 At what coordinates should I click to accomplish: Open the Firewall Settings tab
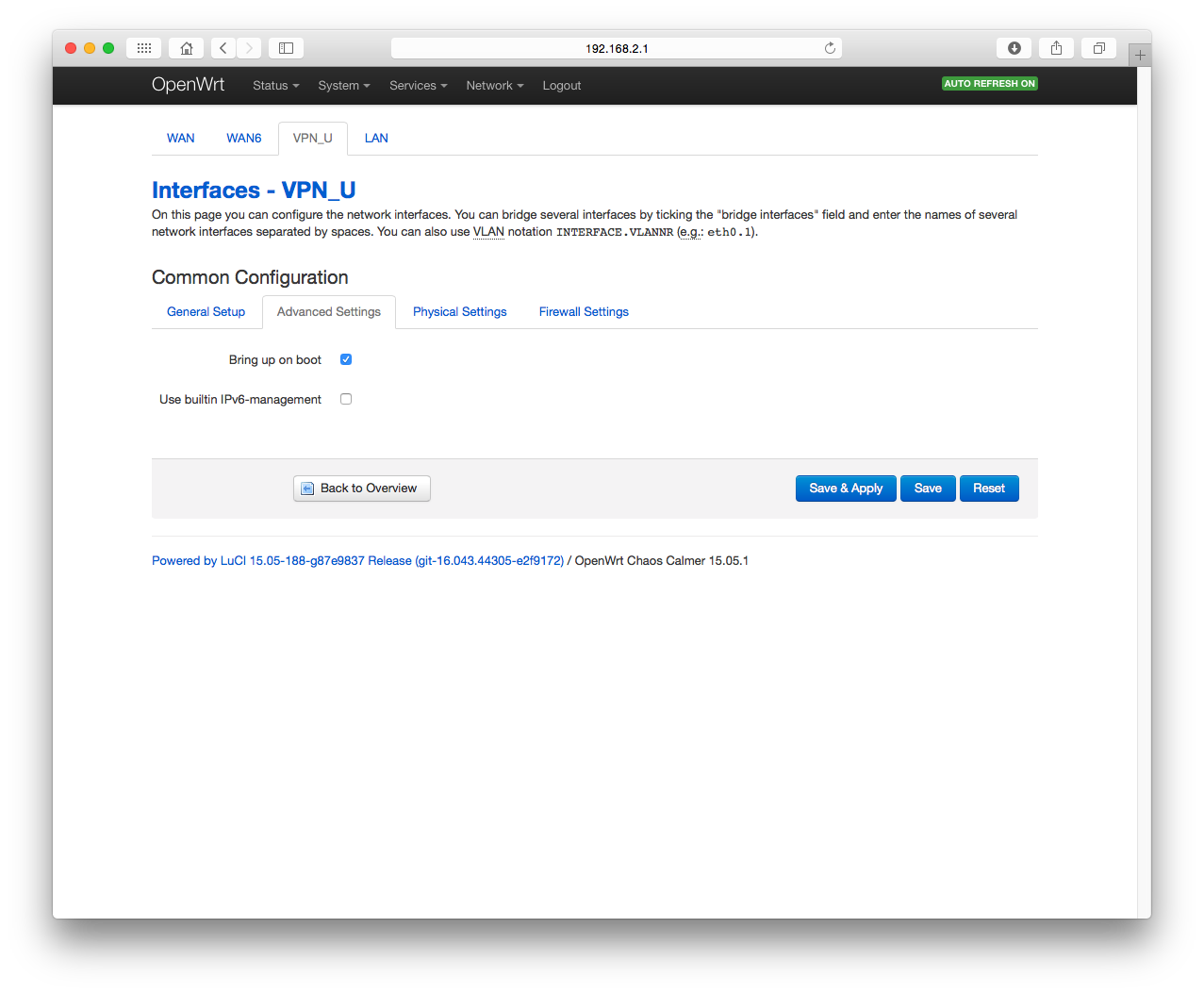point(584,312)
